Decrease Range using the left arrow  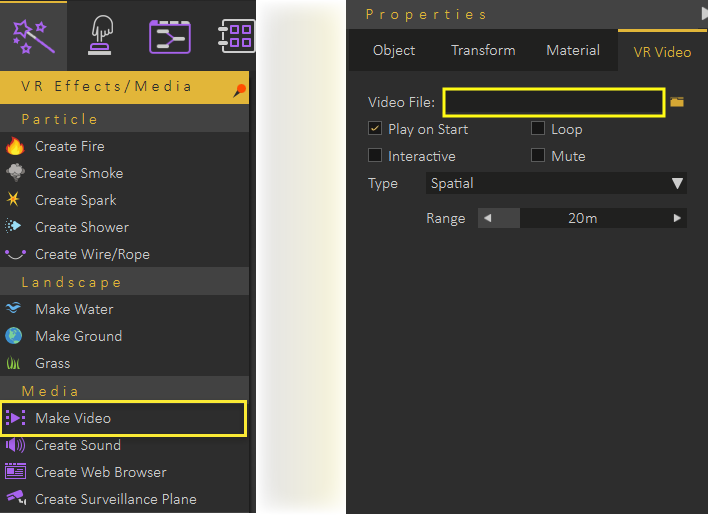pyautogui.click(x=487, y=218)
